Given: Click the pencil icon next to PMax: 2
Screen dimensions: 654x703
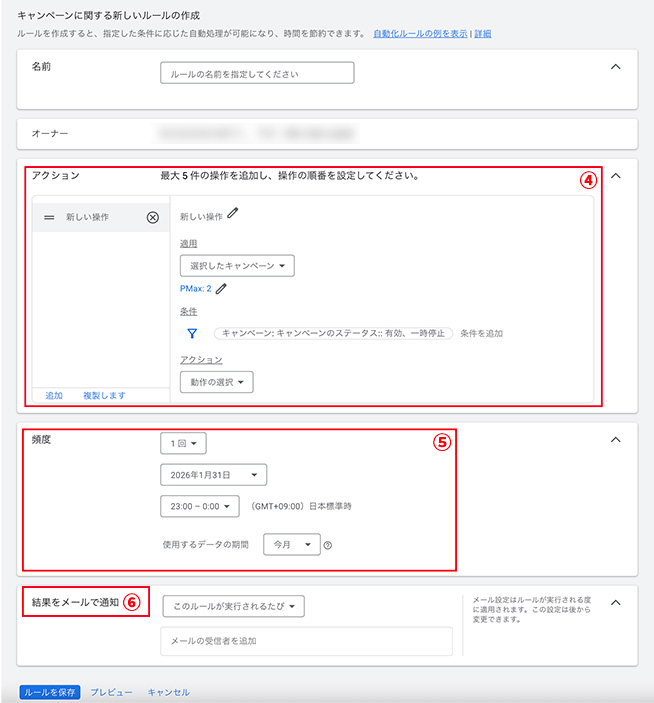Looking at the screenshot, I should coord(221,289).
